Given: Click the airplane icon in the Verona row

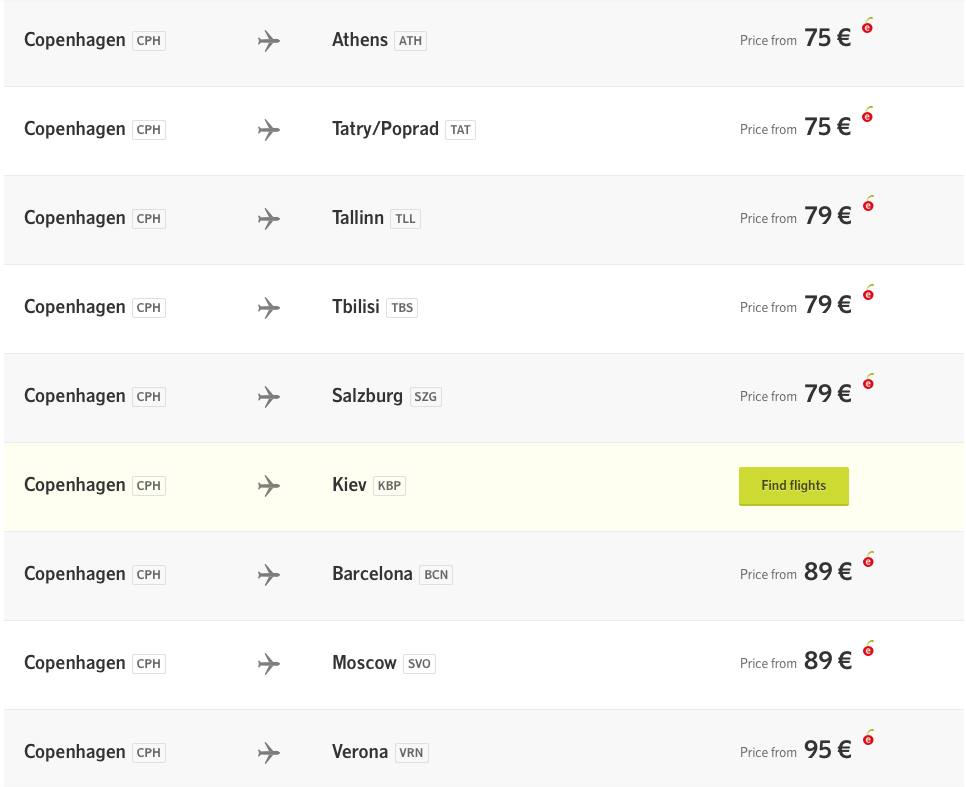Looking at the screenshot, I should 268,753.
